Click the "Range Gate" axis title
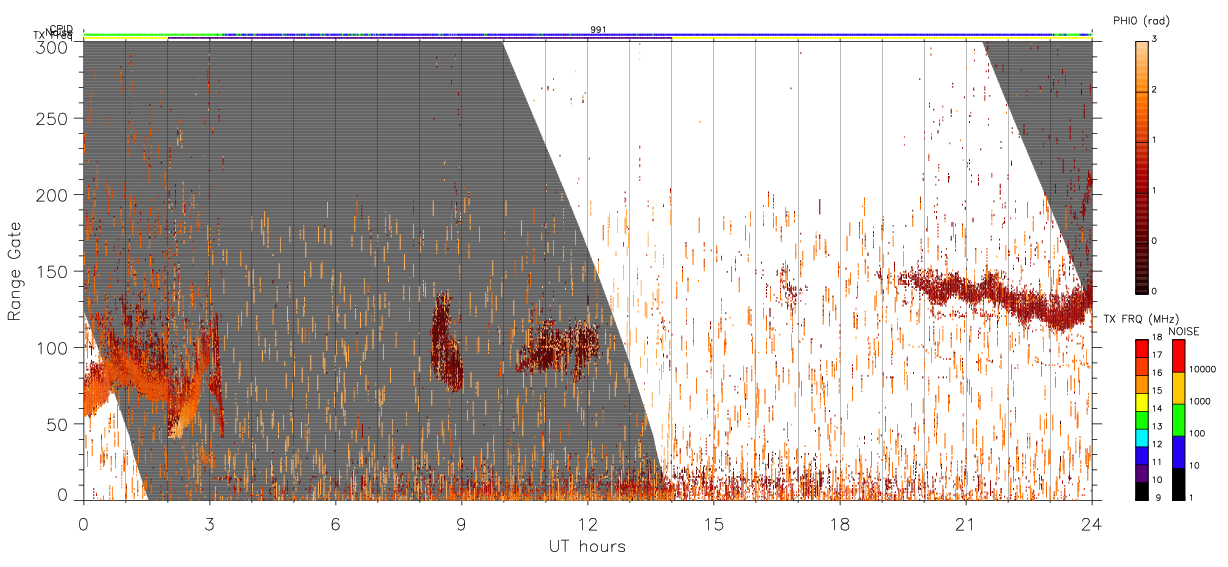Image resolution: width=1228 pixels, height=567 pixels. point(14,271)
